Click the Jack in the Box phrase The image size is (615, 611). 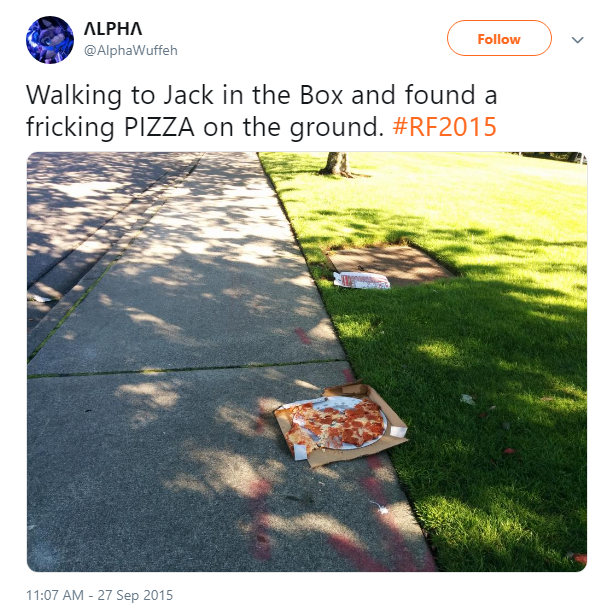[x=253, y=95]
